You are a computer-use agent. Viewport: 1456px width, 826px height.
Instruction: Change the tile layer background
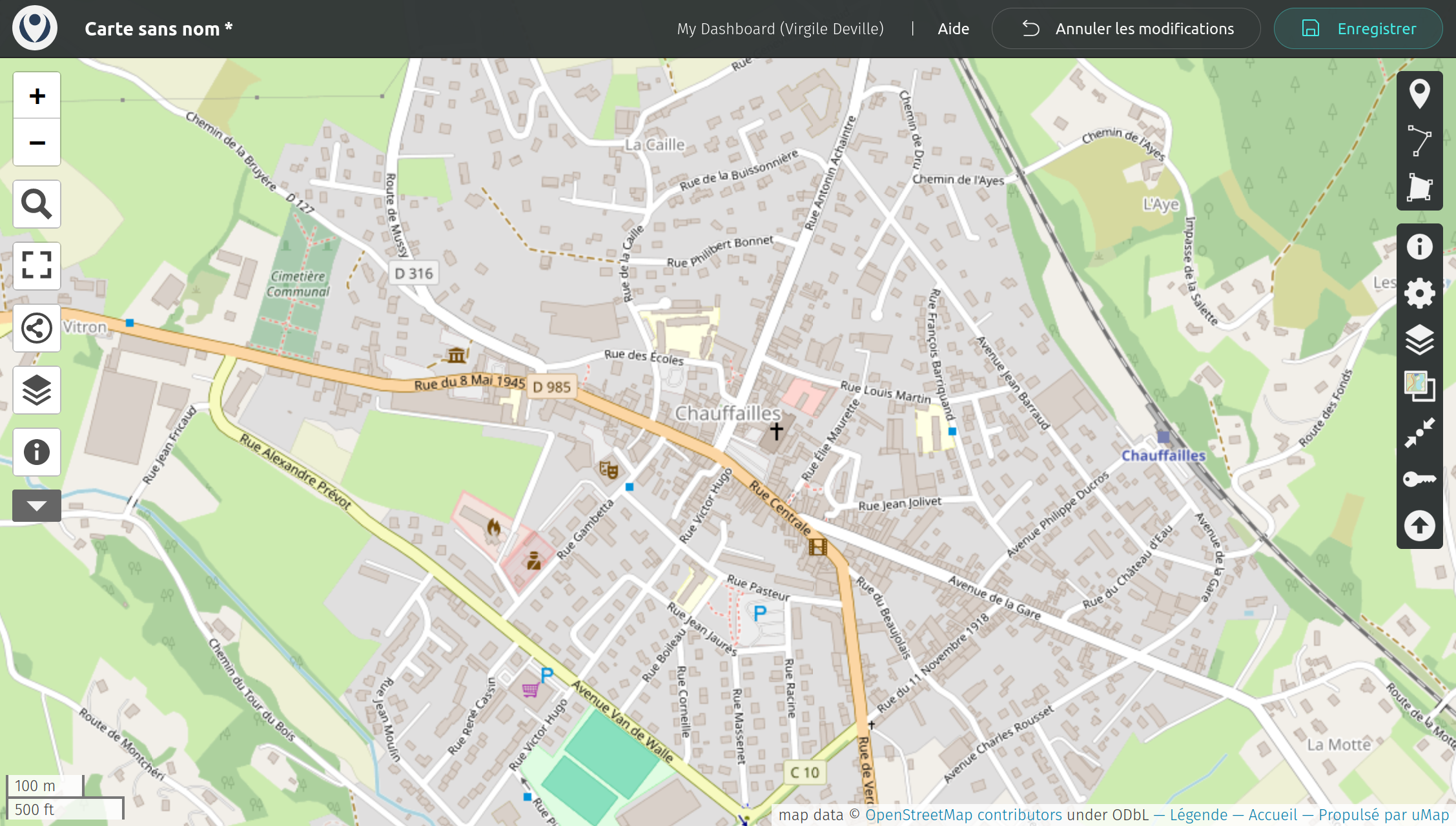[x=1419, y=386]
